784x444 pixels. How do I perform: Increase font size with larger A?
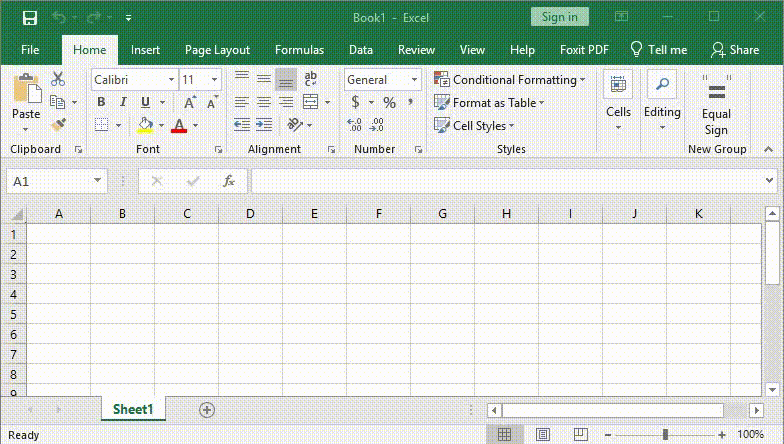[190, 102]
